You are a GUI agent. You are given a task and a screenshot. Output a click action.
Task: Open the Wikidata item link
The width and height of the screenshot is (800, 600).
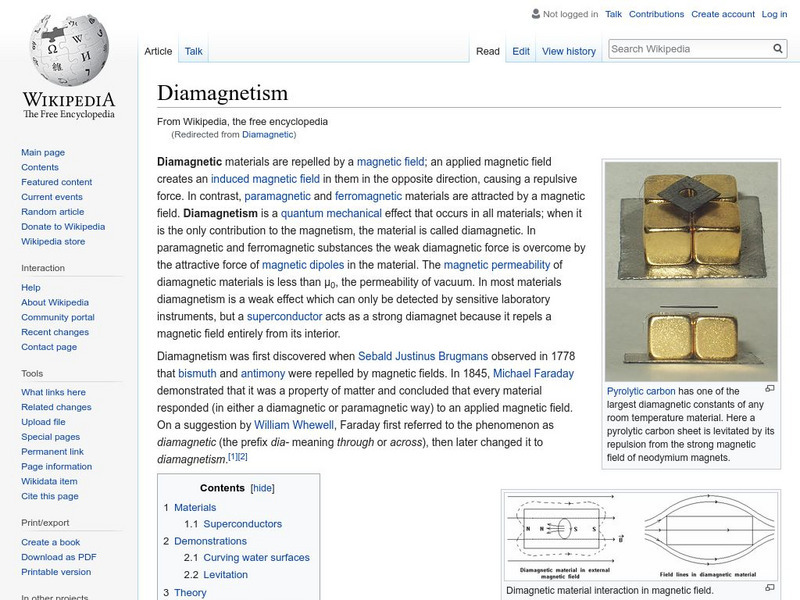coord(49,481)
